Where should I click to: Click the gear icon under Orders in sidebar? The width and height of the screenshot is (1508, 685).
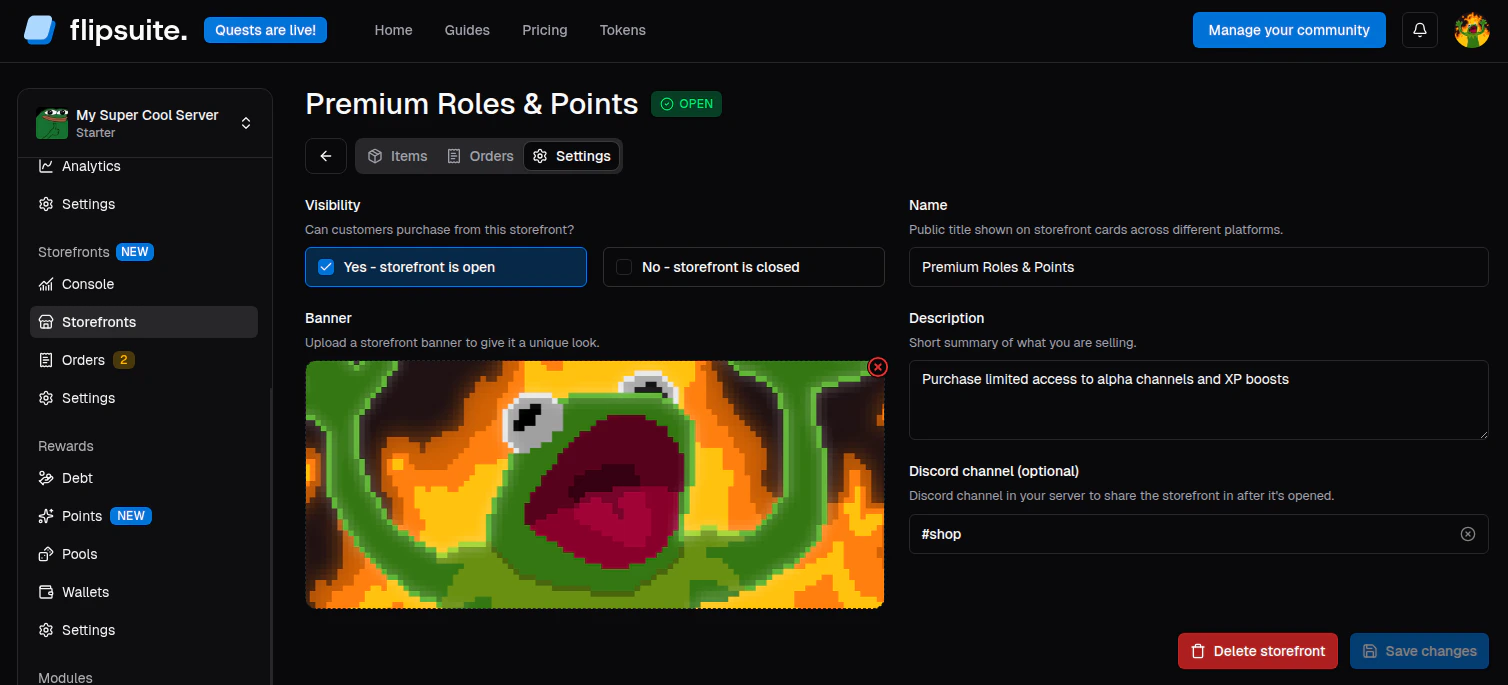tap(45, 398)
